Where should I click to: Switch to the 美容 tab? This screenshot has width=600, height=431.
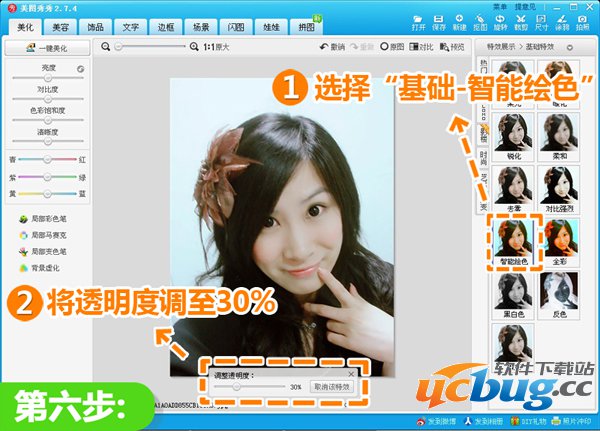61,27
